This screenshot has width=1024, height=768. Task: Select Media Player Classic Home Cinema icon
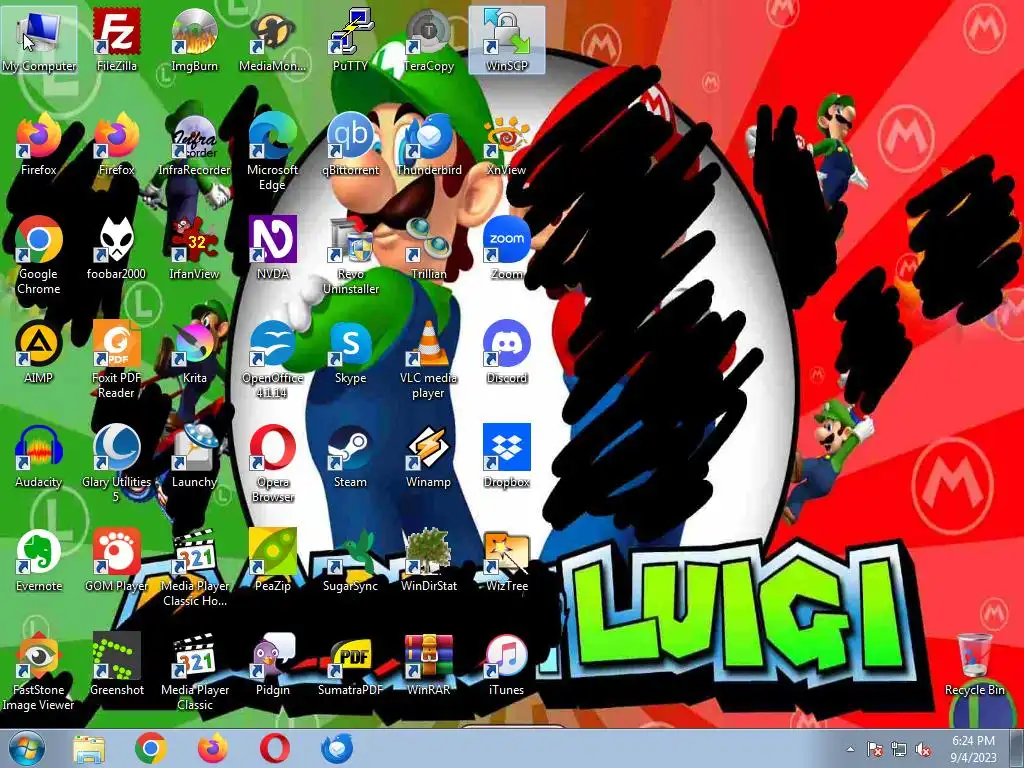[x=194, y=568]
